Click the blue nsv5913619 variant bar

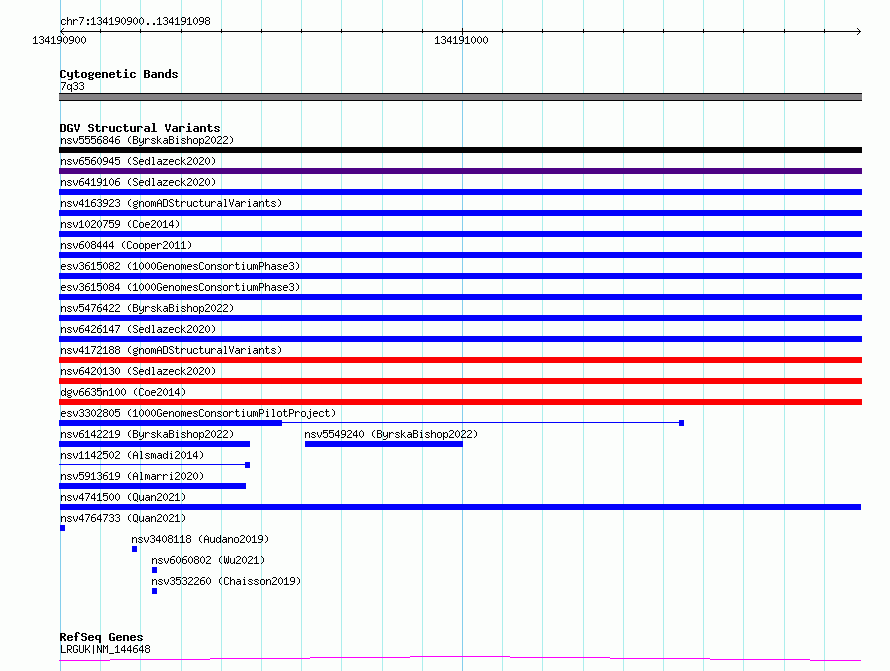coord(153,486)
